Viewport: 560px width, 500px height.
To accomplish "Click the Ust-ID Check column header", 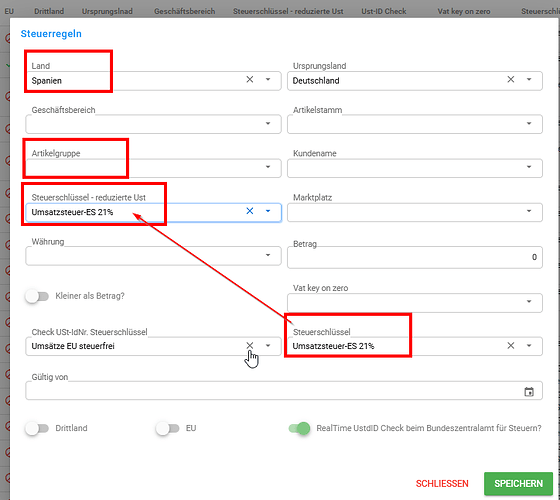I will click(x=384, y=11).
